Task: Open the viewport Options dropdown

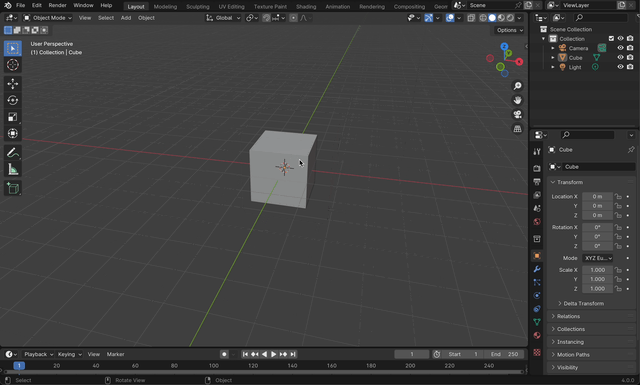Action: (509, 30)
